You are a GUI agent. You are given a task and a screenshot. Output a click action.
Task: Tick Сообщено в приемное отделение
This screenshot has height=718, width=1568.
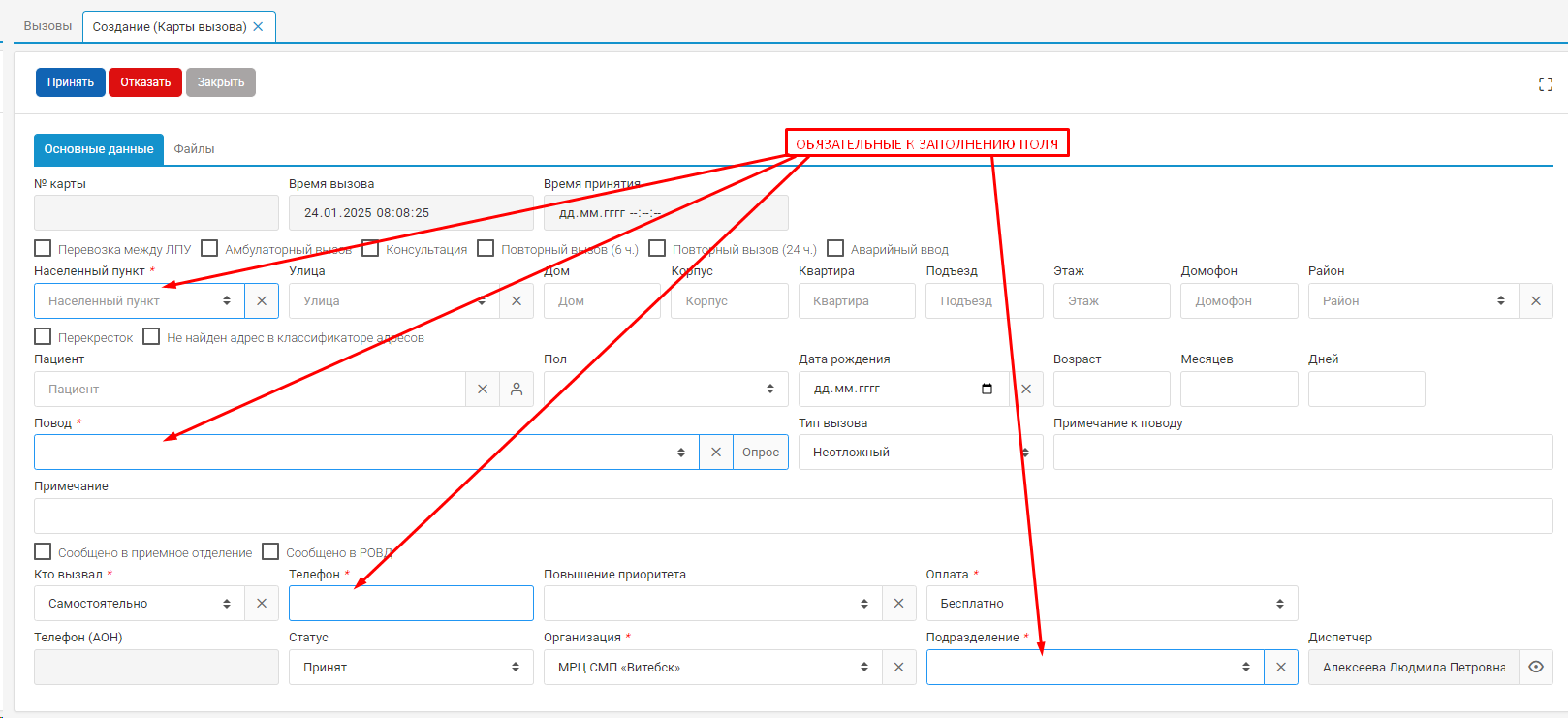coord(43,552)
